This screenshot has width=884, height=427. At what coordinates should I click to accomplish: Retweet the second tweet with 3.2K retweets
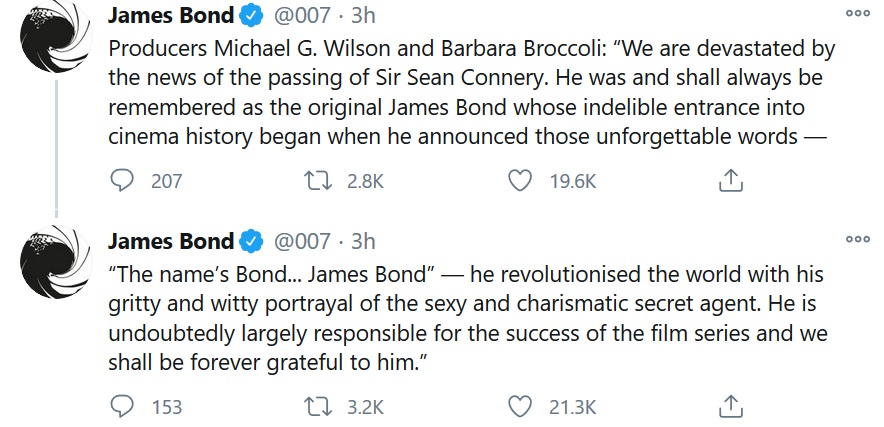pos(317,407)
